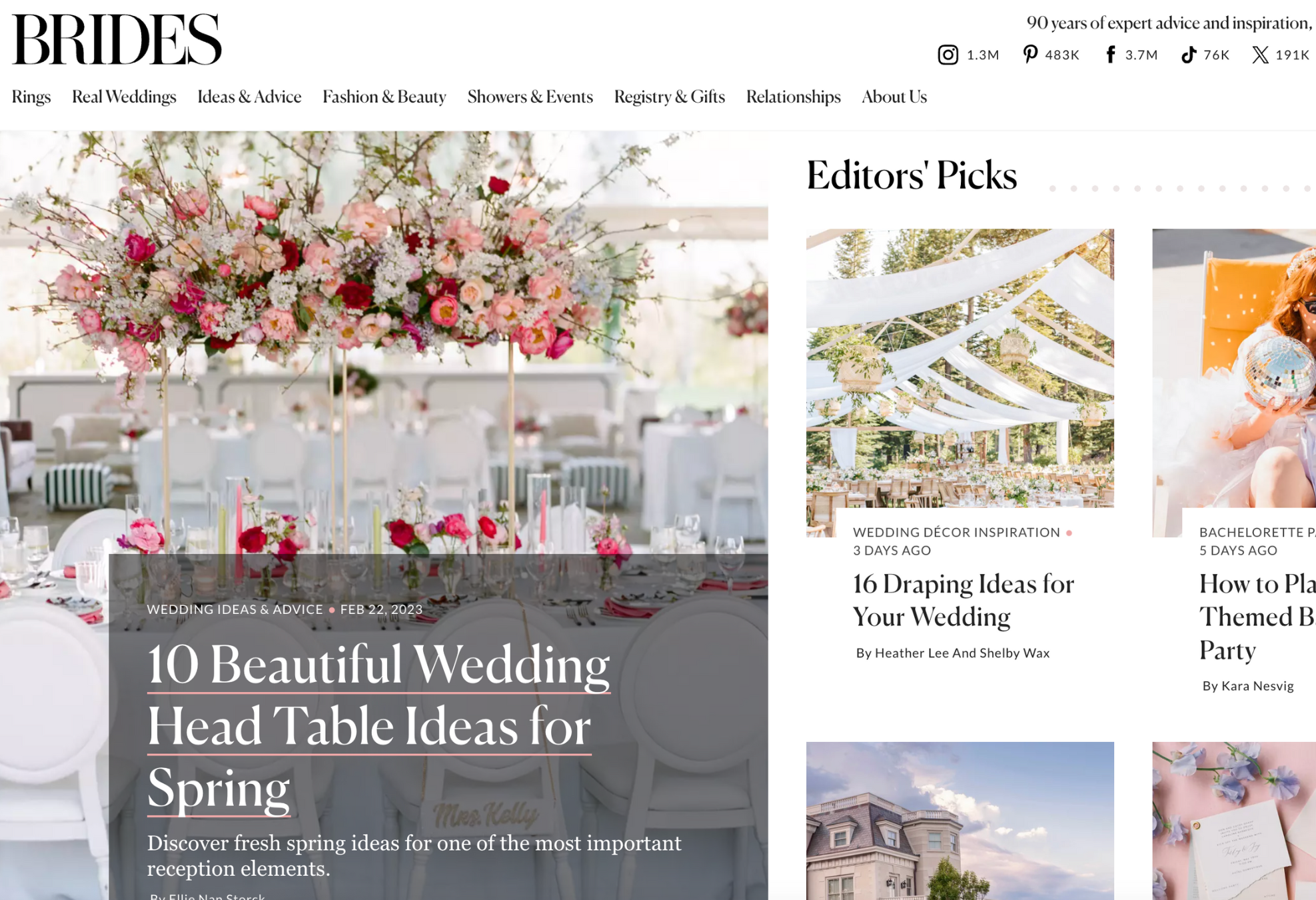Select Showers & Events menu item
The height and width of the screenshot is (900, 1316).
click(x=530, y=97)
